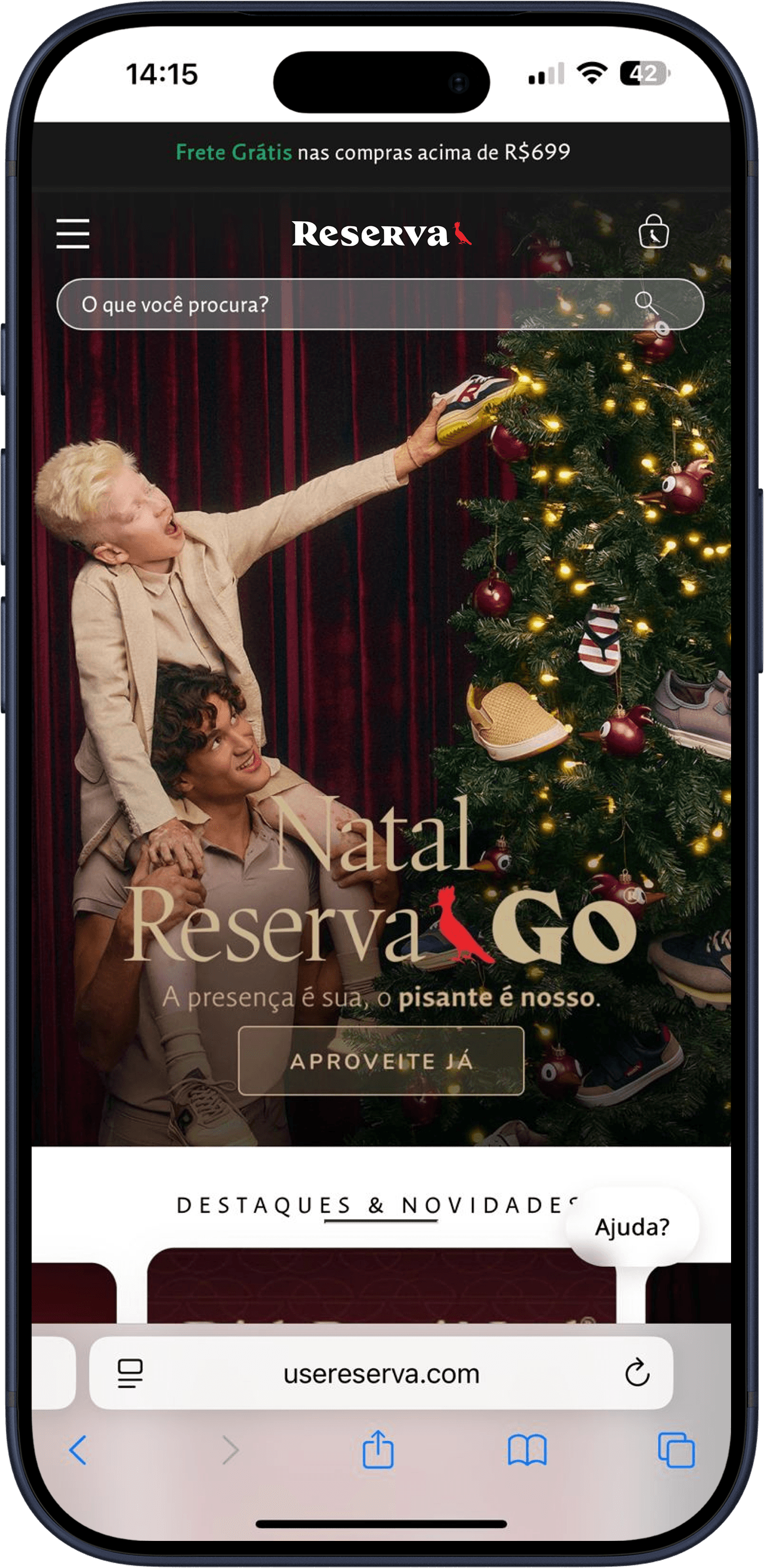Switch to the previous Safari tab card at left

tap(54, 1373)
